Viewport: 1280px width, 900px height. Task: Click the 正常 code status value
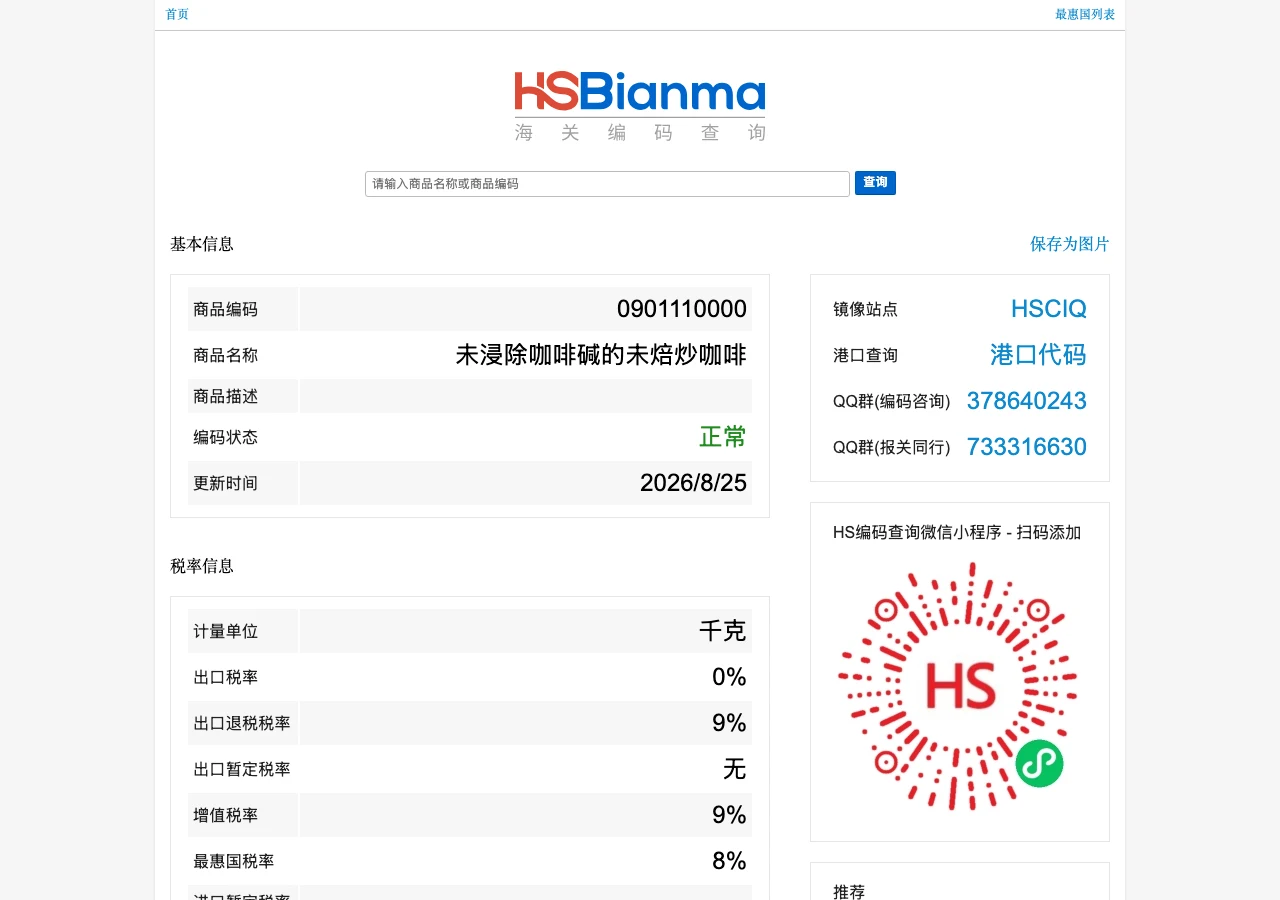tap(723, 437)
